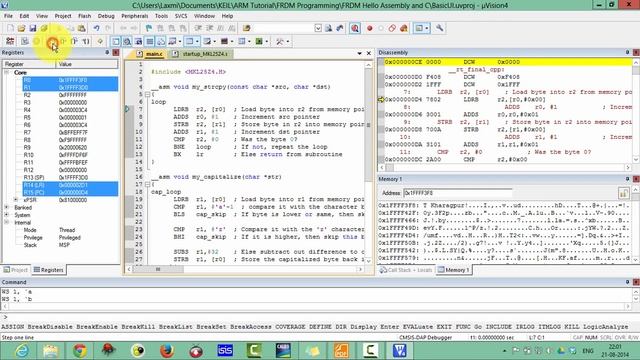This screenshot has width=640, height=360.
Task: Click the Save All icon
Action: coord(44,28)
